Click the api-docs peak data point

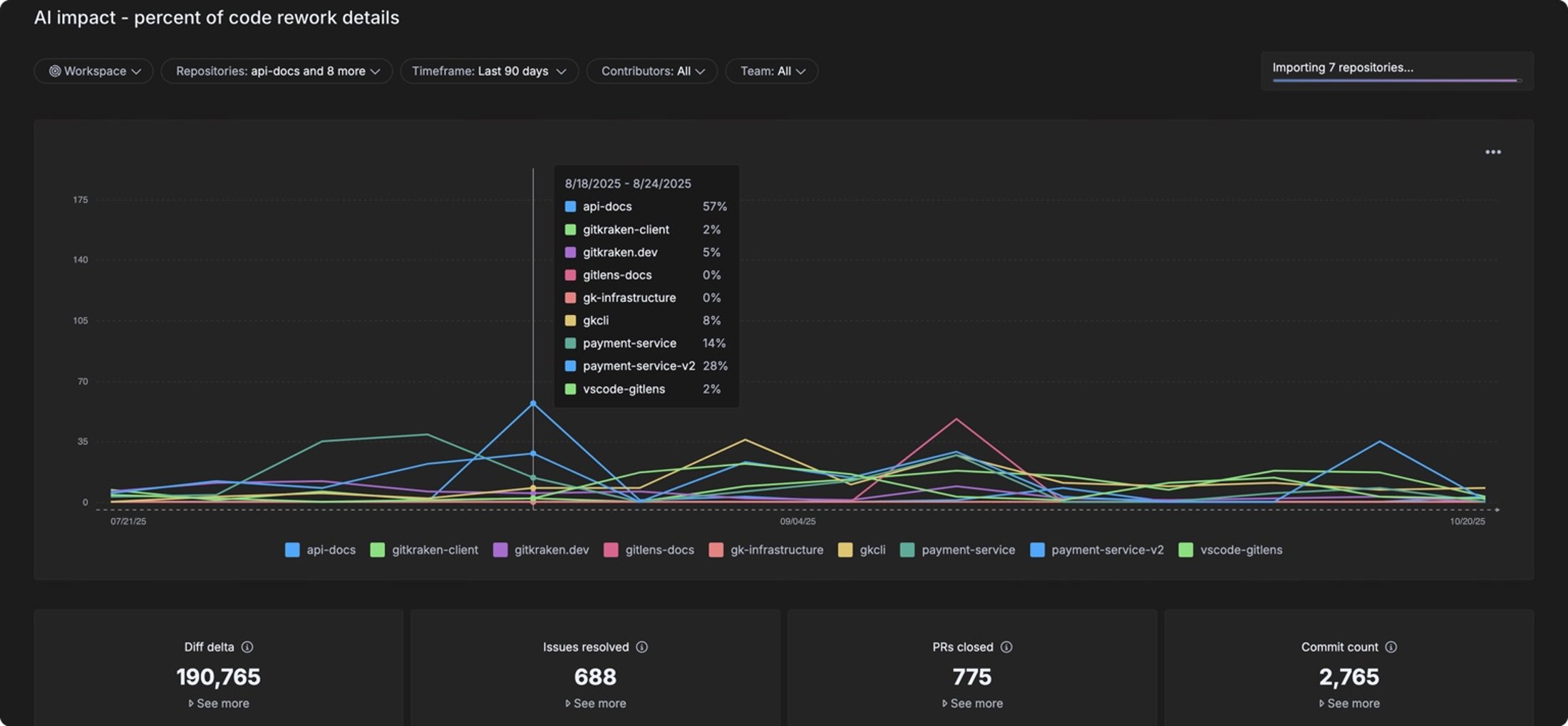533,404
